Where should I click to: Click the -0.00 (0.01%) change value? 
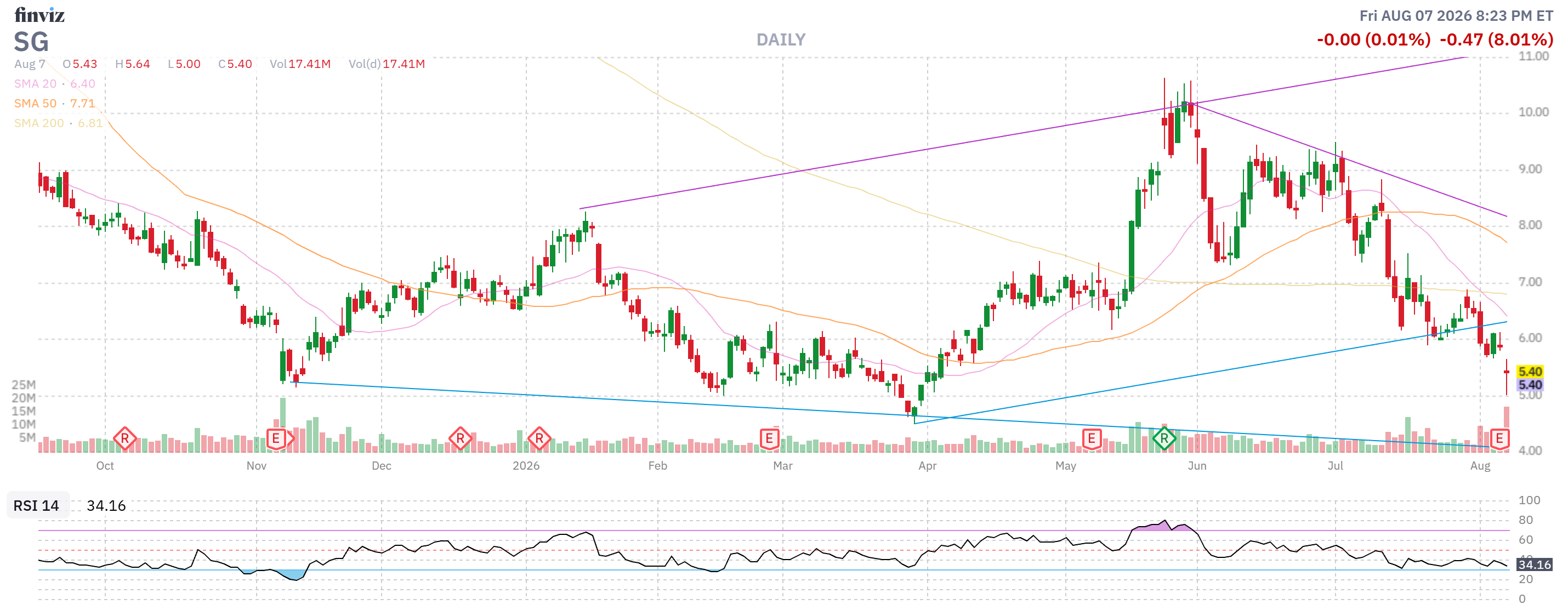point(1374,40)
